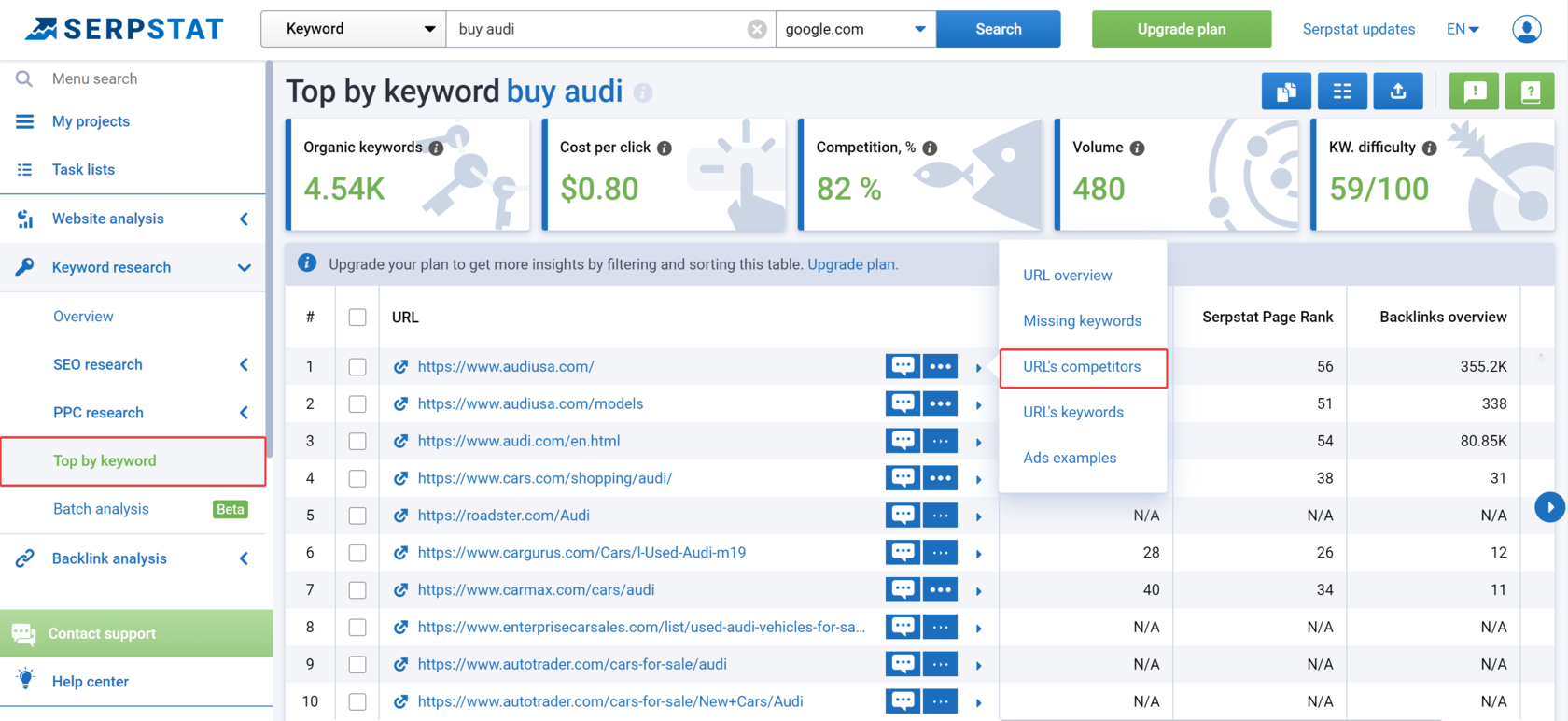Check the box for carmax.com/cars/audi row
The image size is (1568, 721).
(x=357, y=590)
